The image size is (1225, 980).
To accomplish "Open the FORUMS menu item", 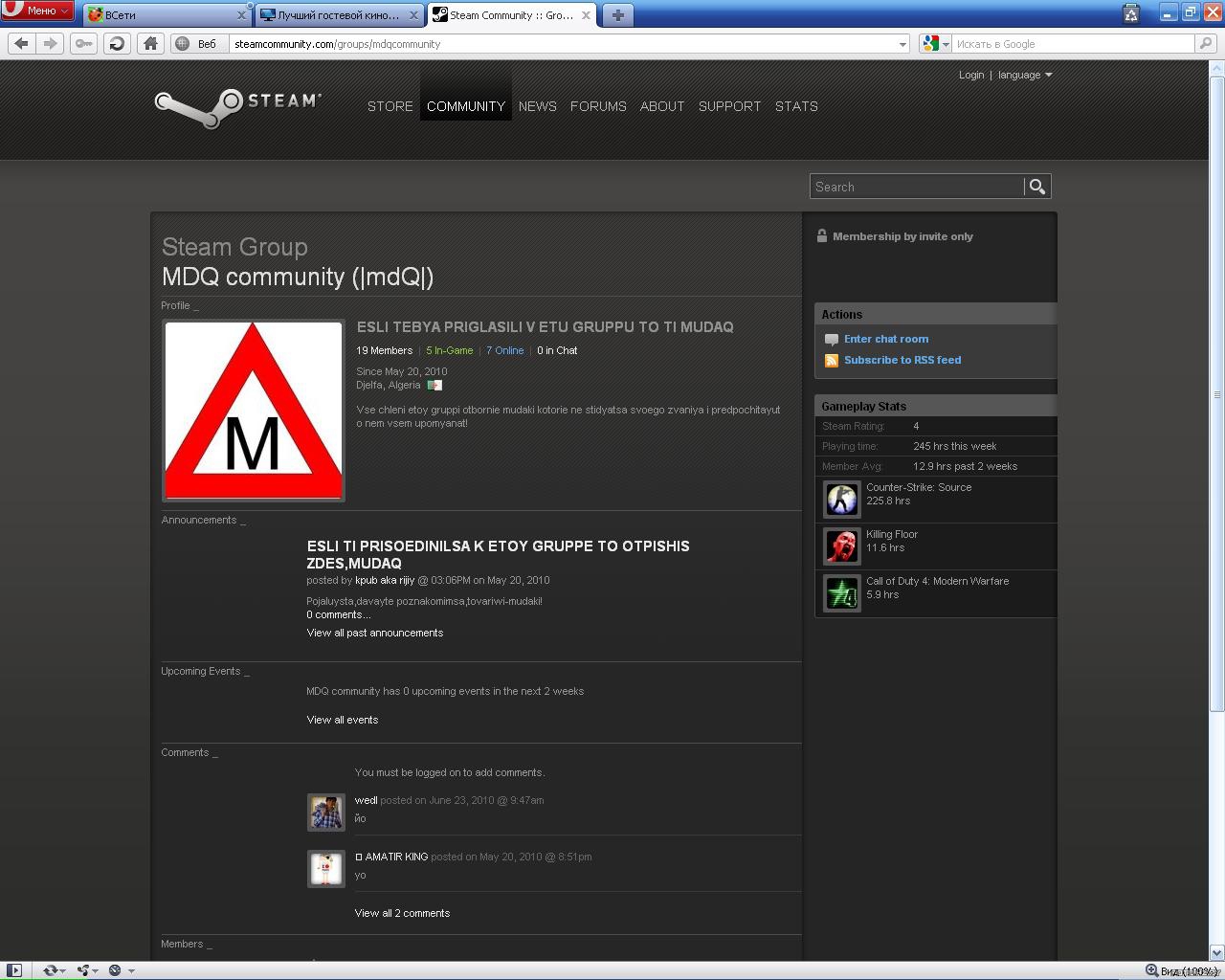I will point(598,106).
